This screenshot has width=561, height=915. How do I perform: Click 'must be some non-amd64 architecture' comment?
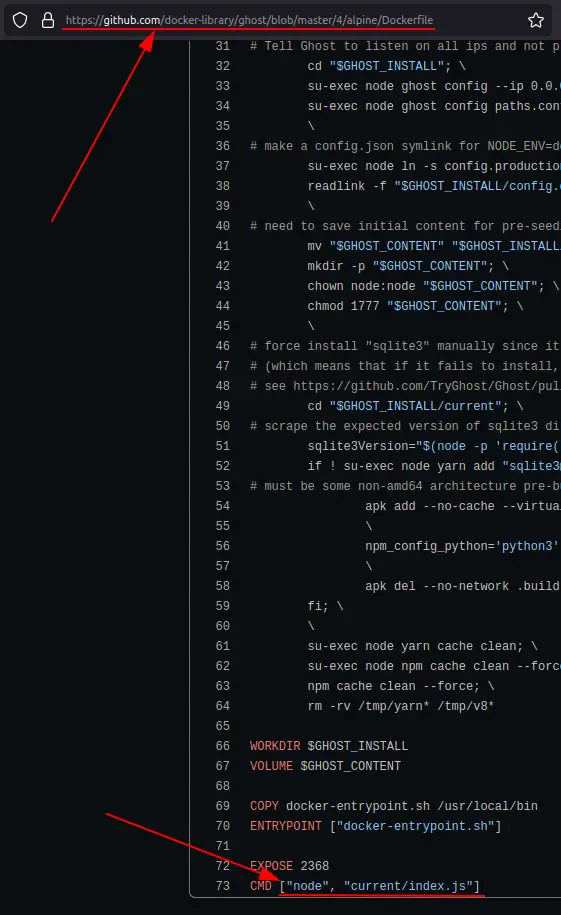pyautogui.click(x=405, y=486)
